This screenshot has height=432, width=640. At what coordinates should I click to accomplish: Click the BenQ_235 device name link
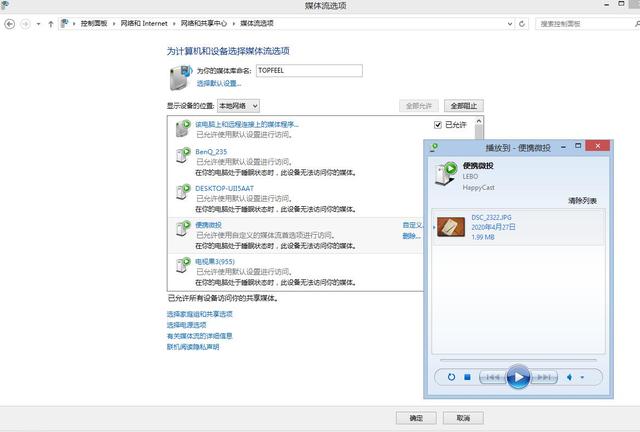211,152
